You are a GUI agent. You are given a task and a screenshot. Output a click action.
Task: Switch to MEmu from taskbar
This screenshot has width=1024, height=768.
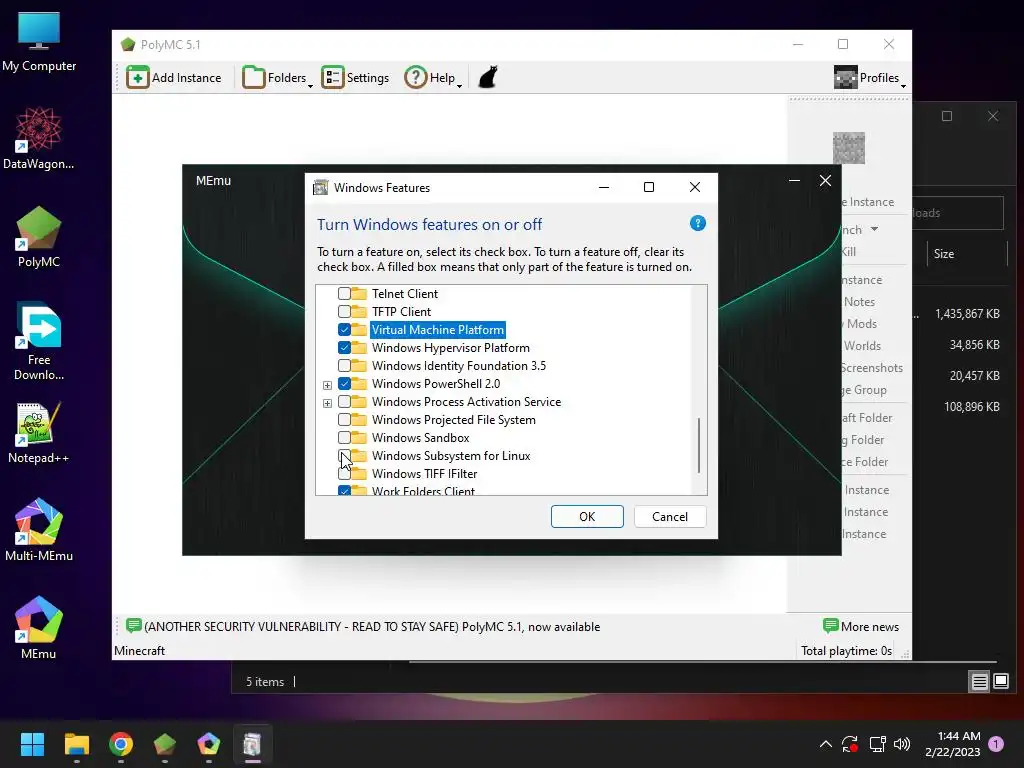[x=209, y=744]
